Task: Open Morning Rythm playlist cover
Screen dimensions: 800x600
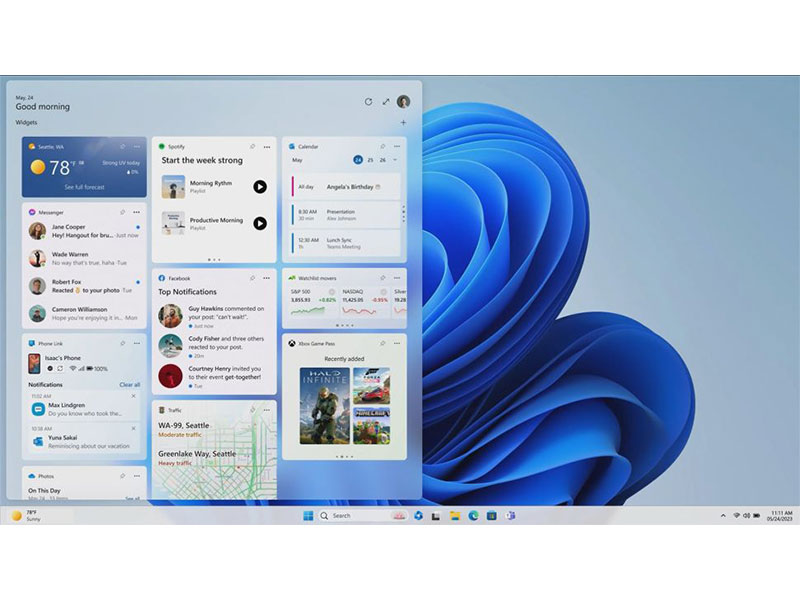Action: [173, 187]
